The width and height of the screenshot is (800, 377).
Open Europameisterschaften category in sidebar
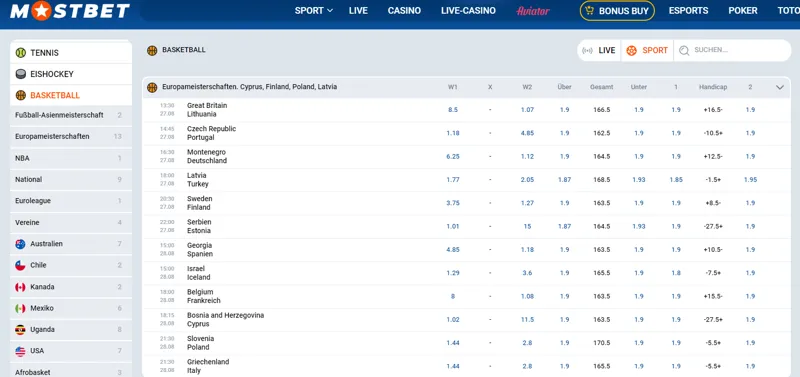pyautogui.click(x=70, y=137)
